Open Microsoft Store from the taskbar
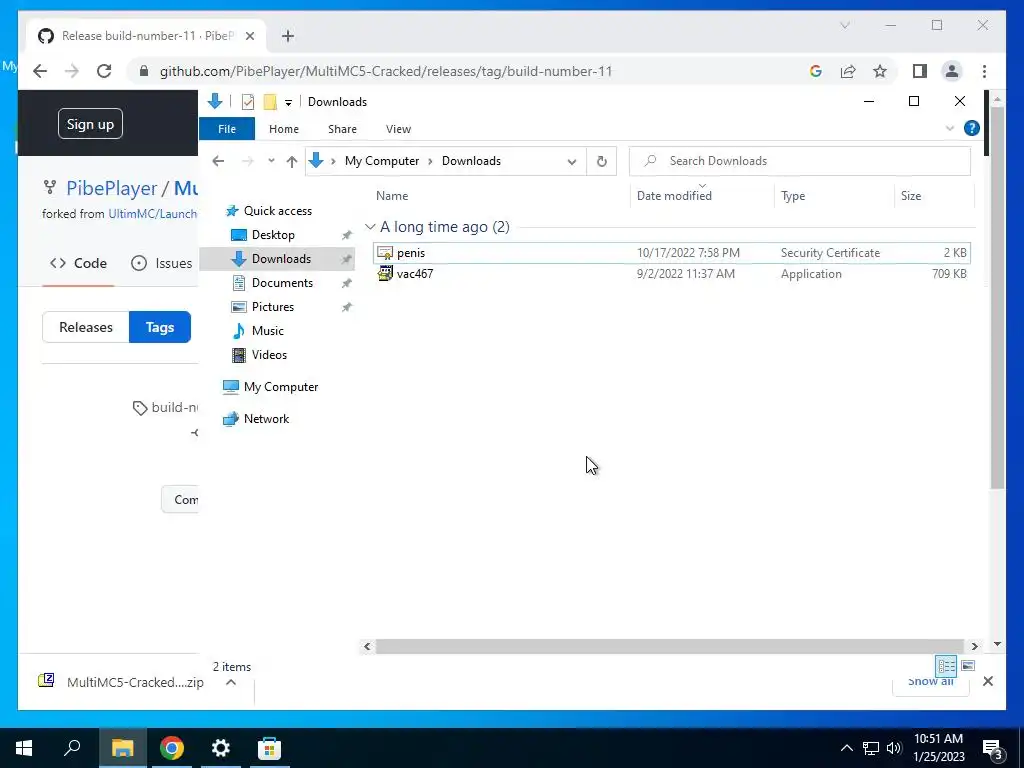 pyautogui.click(x=269, y=748)
